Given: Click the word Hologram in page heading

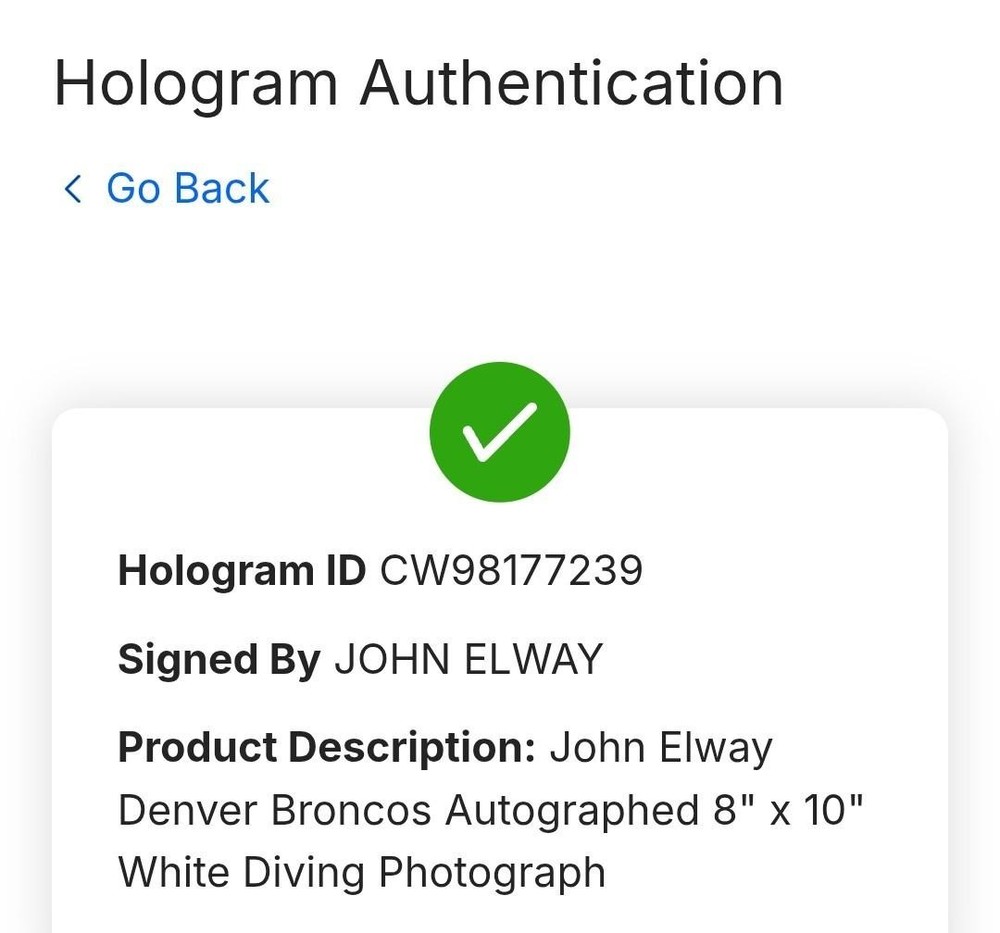Looking at the screenshot, I should [196, 84].
